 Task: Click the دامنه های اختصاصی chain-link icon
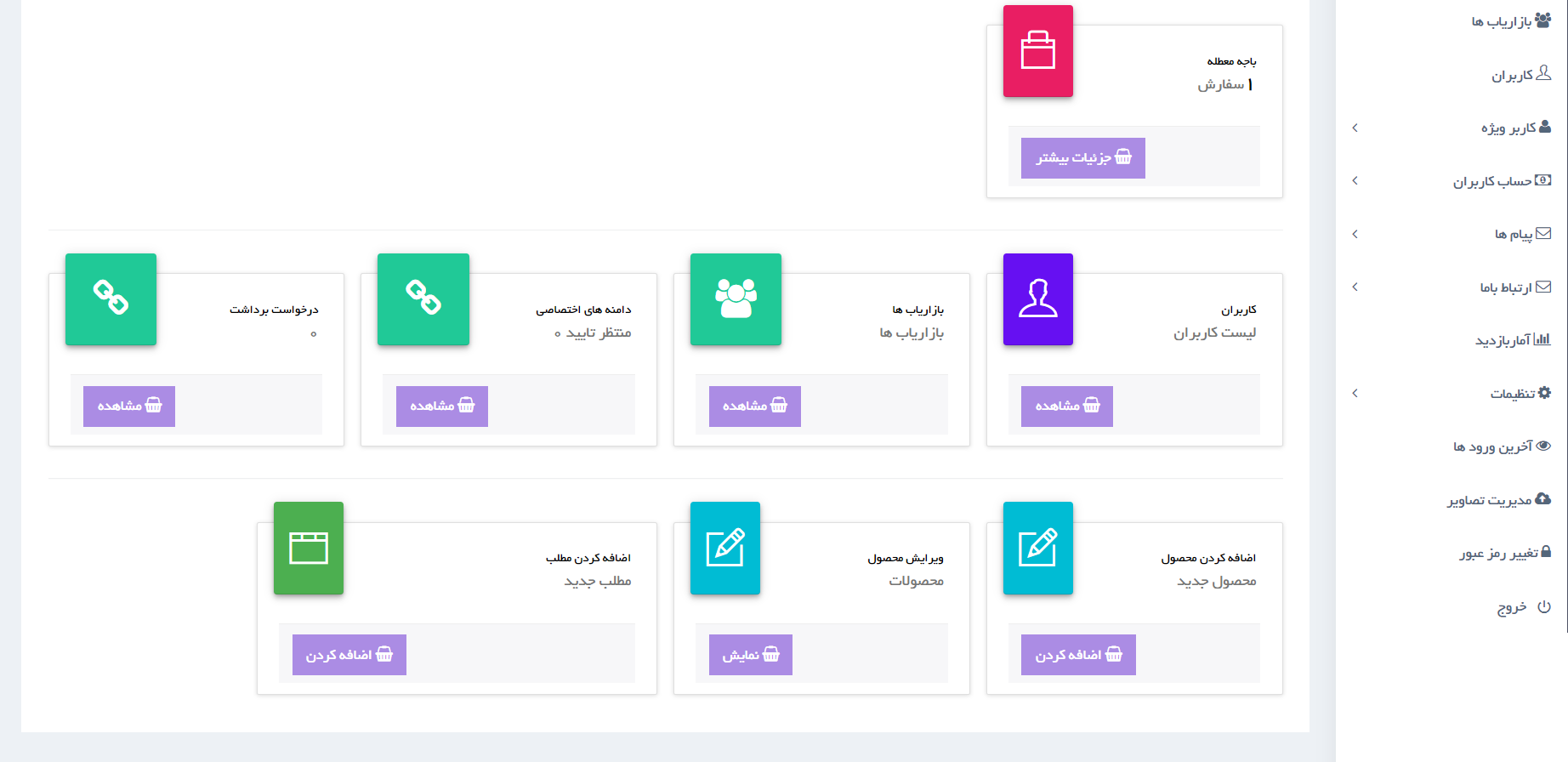pyautogui.click(x=423, y=299)
